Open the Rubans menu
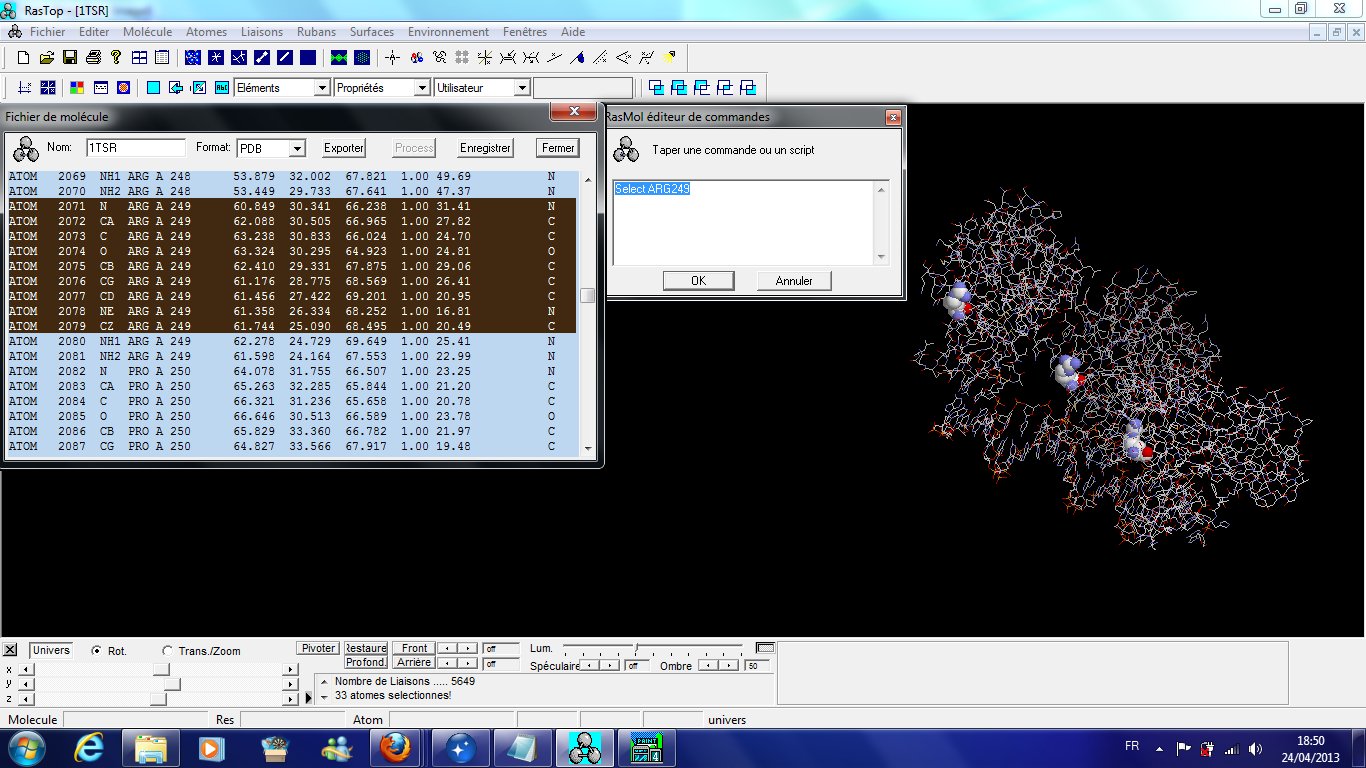 tap(316, 32)
